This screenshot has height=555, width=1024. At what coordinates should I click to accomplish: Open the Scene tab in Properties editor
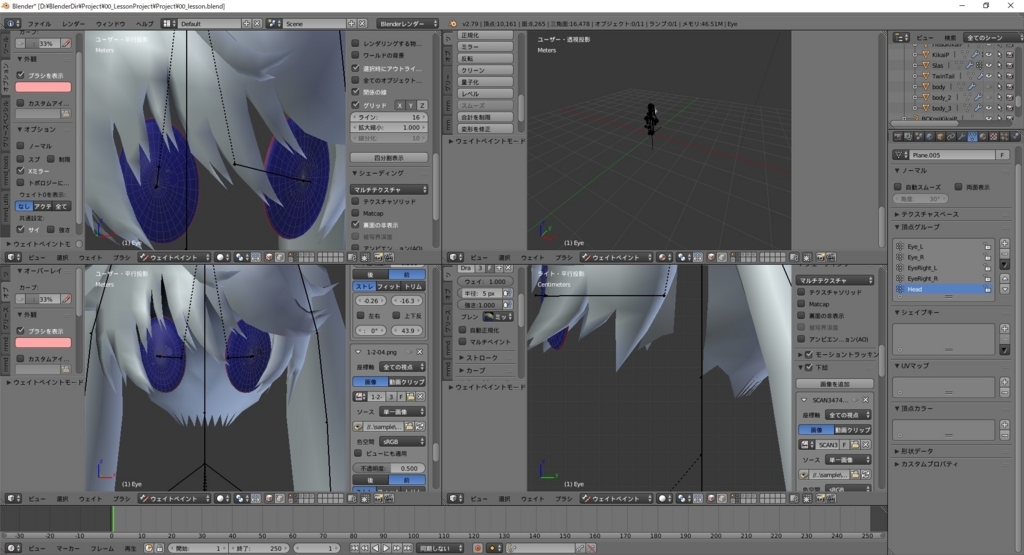[x=919, y=136]
